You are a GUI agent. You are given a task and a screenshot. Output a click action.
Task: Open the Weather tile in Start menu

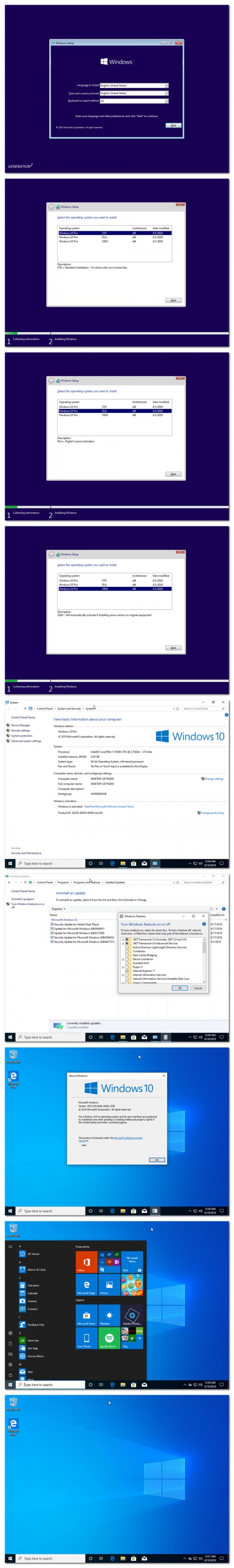[109, 1316]
